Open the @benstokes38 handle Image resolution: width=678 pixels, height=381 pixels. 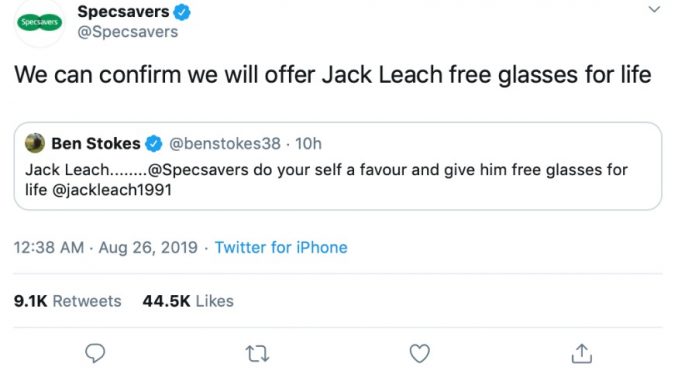pos(224,144)
